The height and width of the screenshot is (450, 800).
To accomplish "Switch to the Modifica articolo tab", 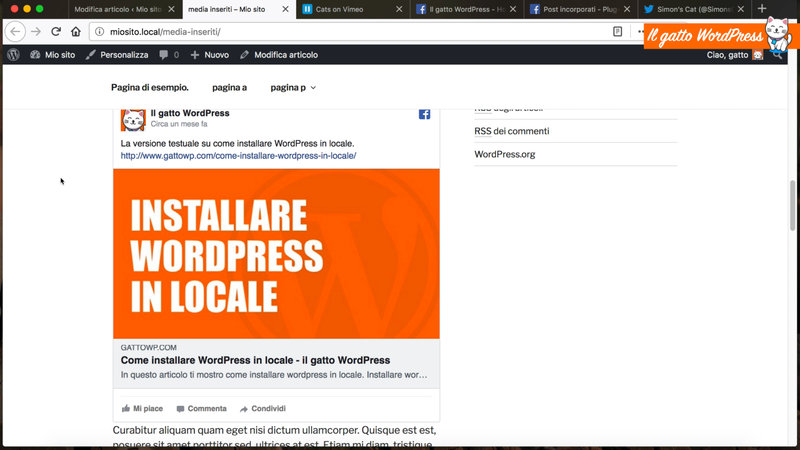I will pyautogui.click(x=117, y=9).
